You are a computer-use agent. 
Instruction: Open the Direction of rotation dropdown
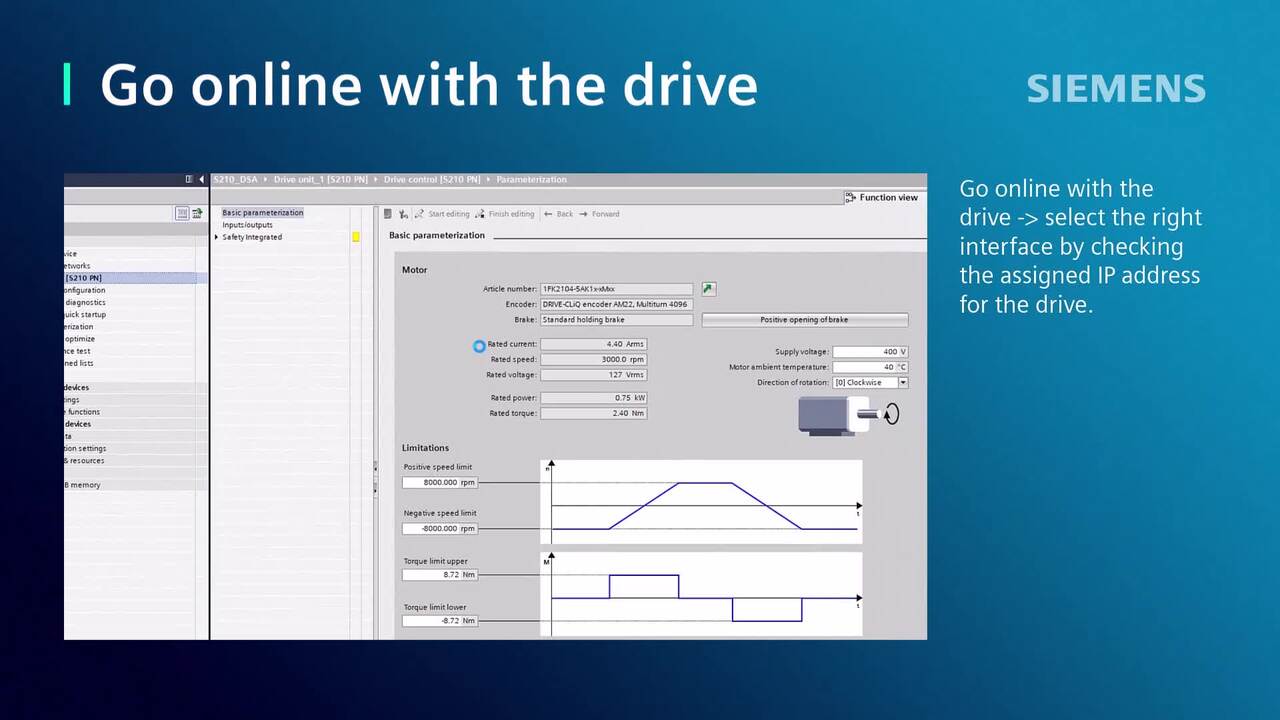click(903, 383)
